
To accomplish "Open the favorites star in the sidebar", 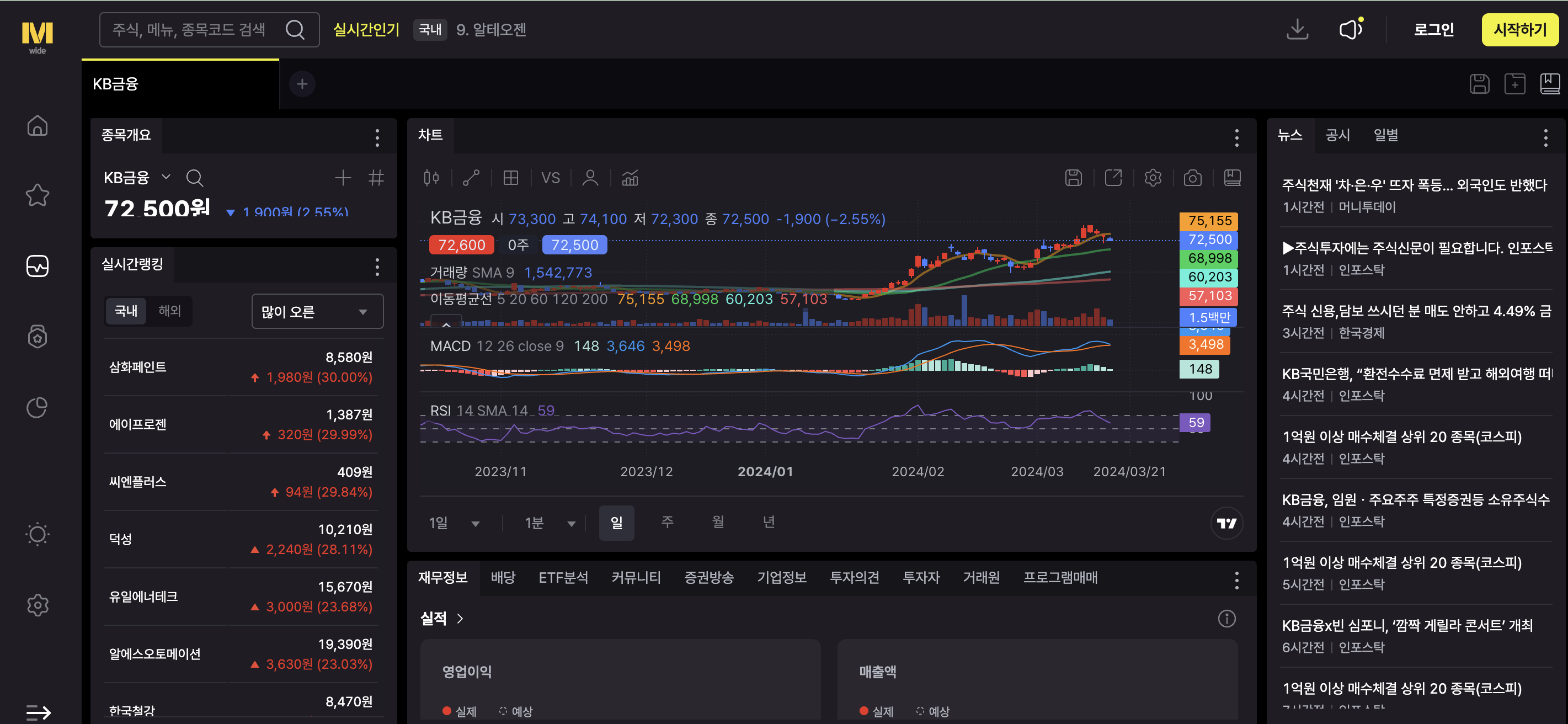I will [38, 195].
